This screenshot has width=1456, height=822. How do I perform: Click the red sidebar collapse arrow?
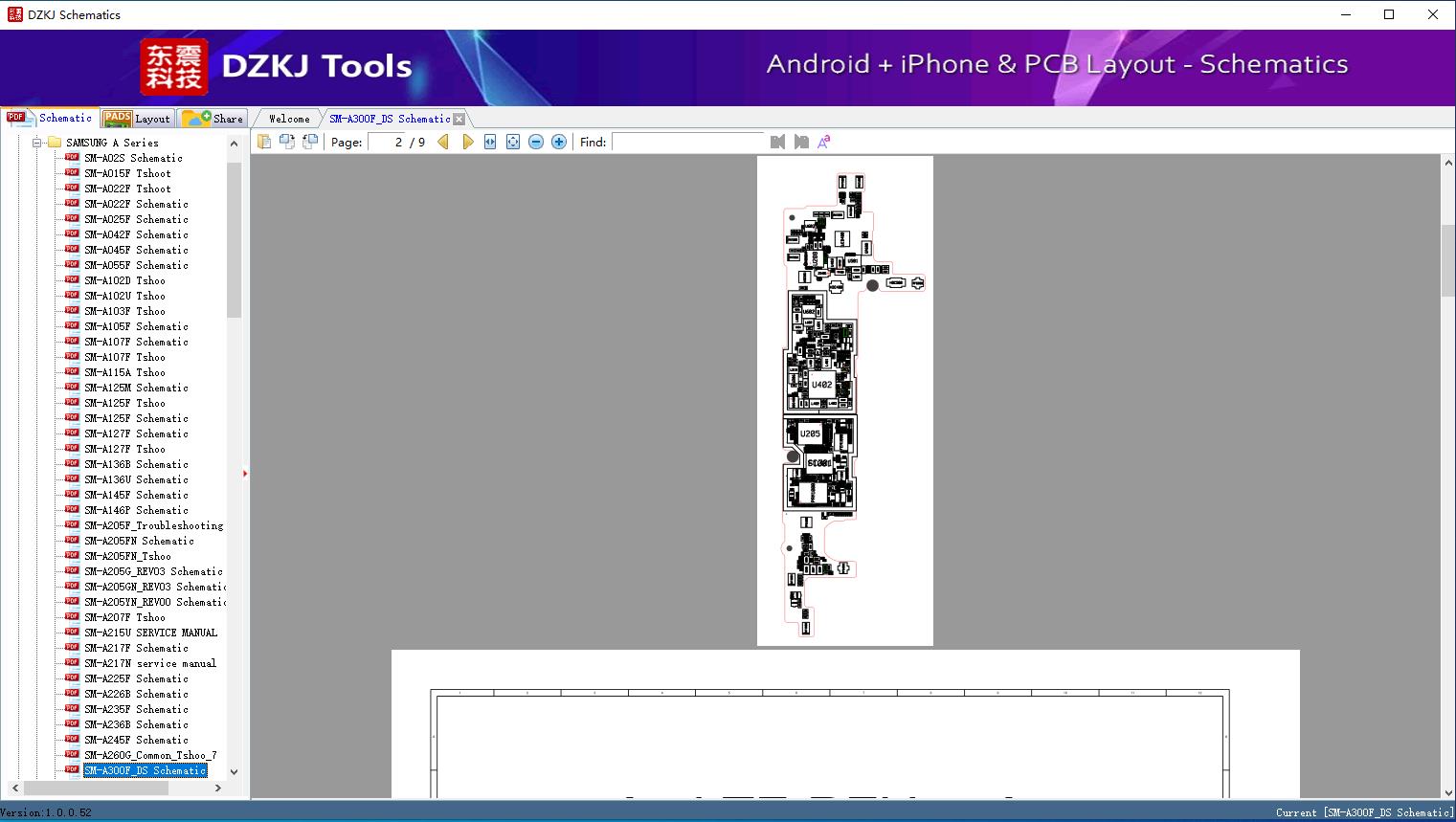pos(245,474)
